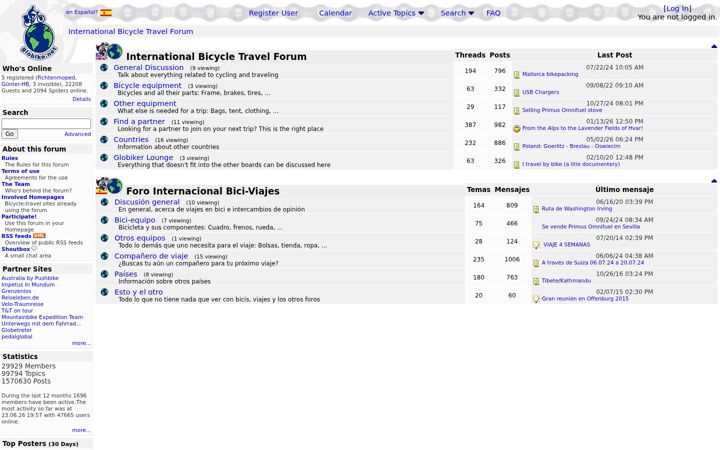720x450 pixels.
Task: Open Se vende Primus Omnifuel en Sevilla post
Action: point(591,227)
